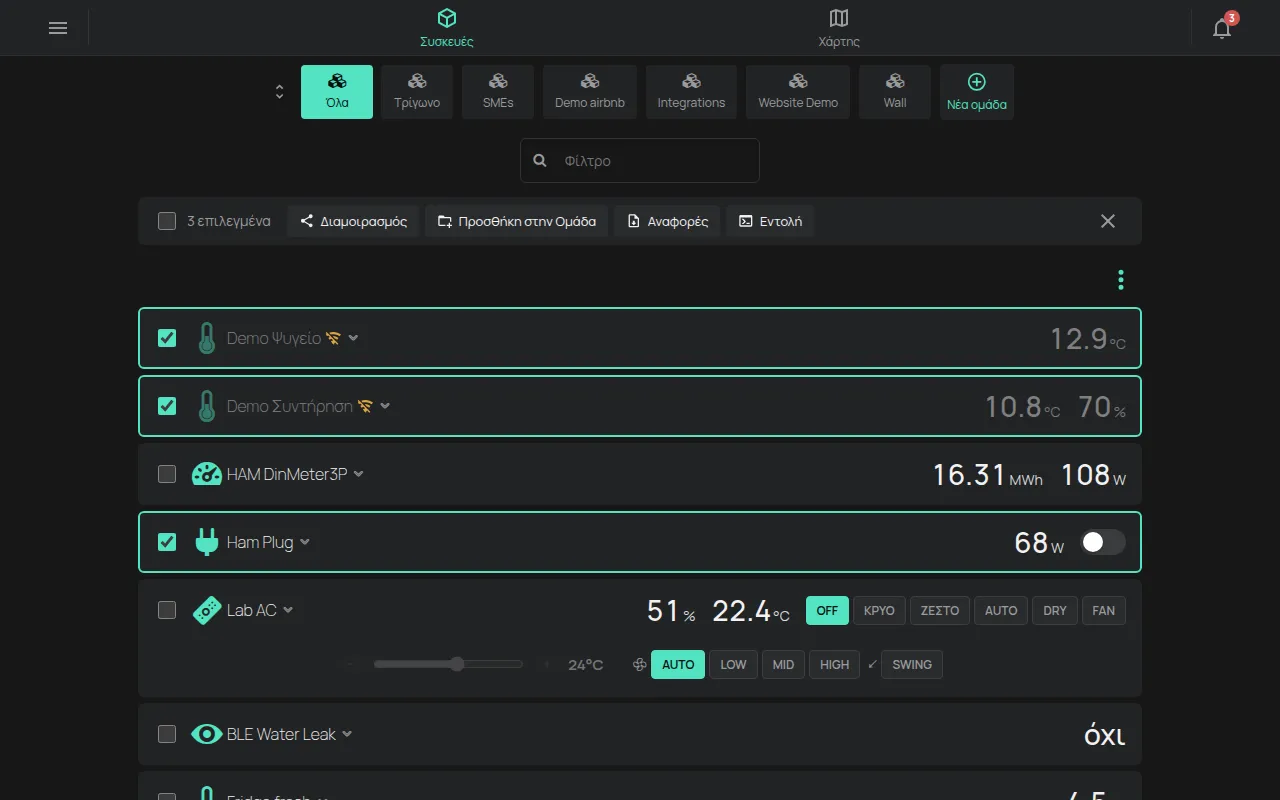
Task: Switch to the Χάρτης tab
Action: [839, 28]
